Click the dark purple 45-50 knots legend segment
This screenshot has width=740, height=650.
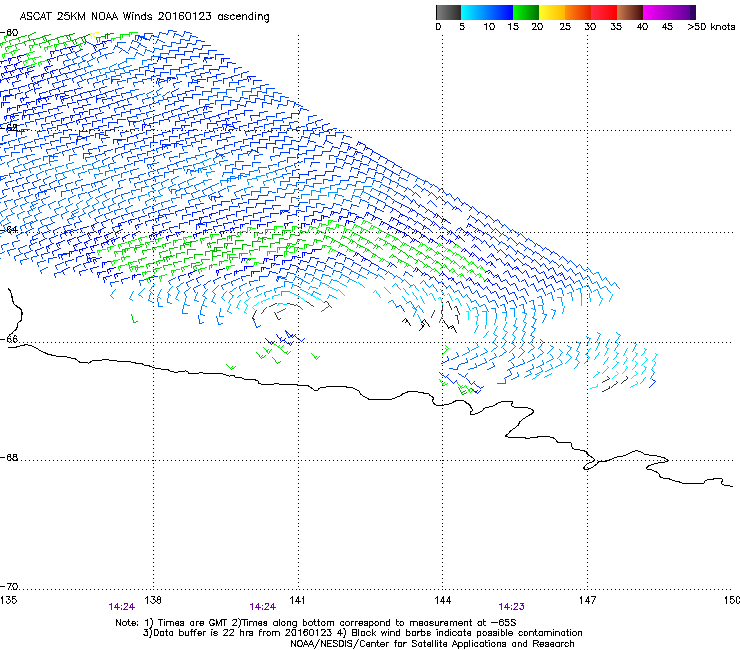[682, 12]
